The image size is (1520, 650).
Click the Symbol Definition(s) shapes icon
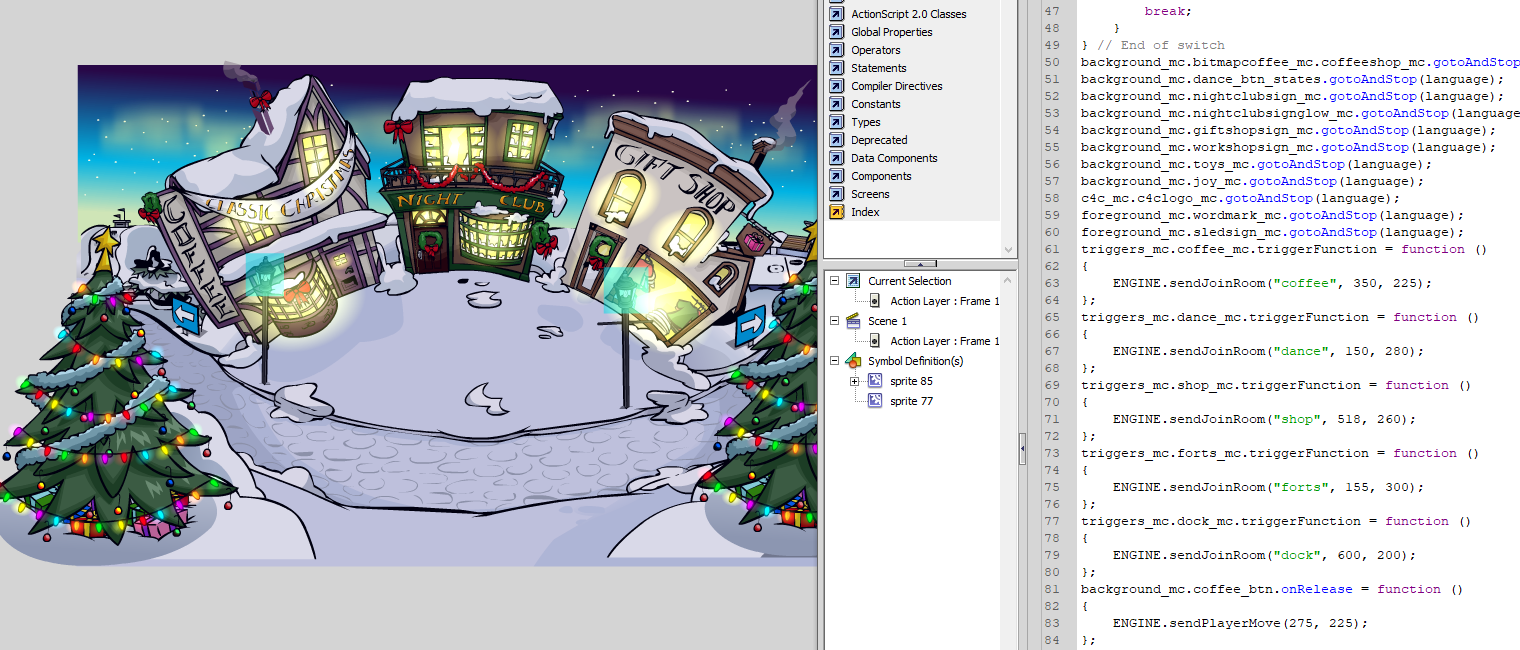[853, 361]
